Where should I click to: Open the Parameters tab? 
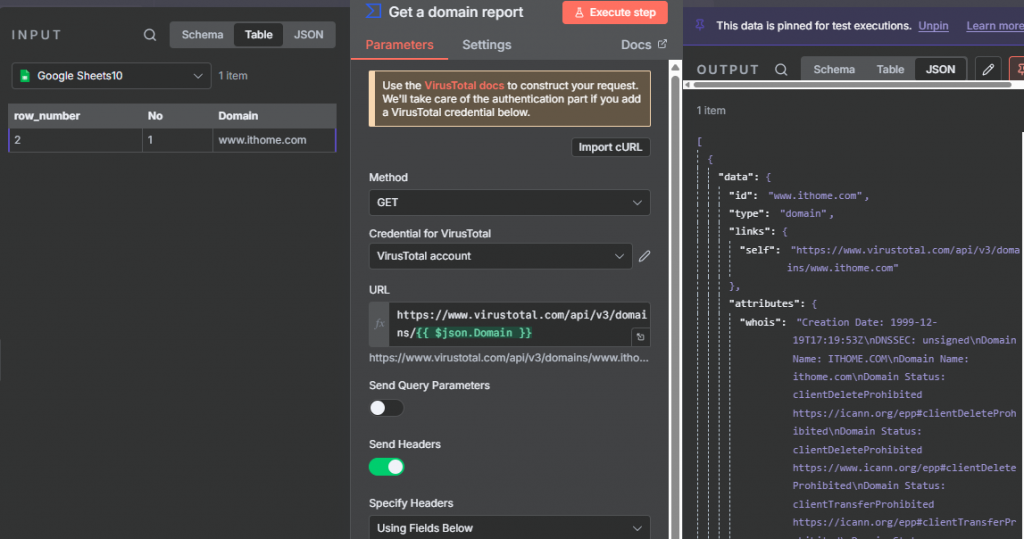[399, 45]
